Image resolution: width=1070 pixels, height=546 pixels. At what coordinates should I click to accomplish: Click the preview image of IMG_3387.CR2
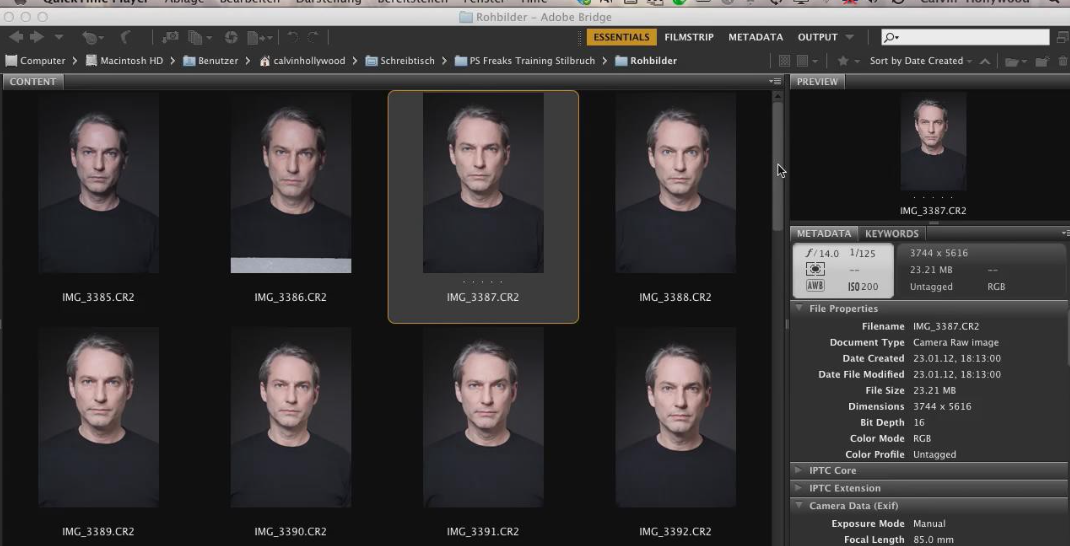[x=933, y=141]
